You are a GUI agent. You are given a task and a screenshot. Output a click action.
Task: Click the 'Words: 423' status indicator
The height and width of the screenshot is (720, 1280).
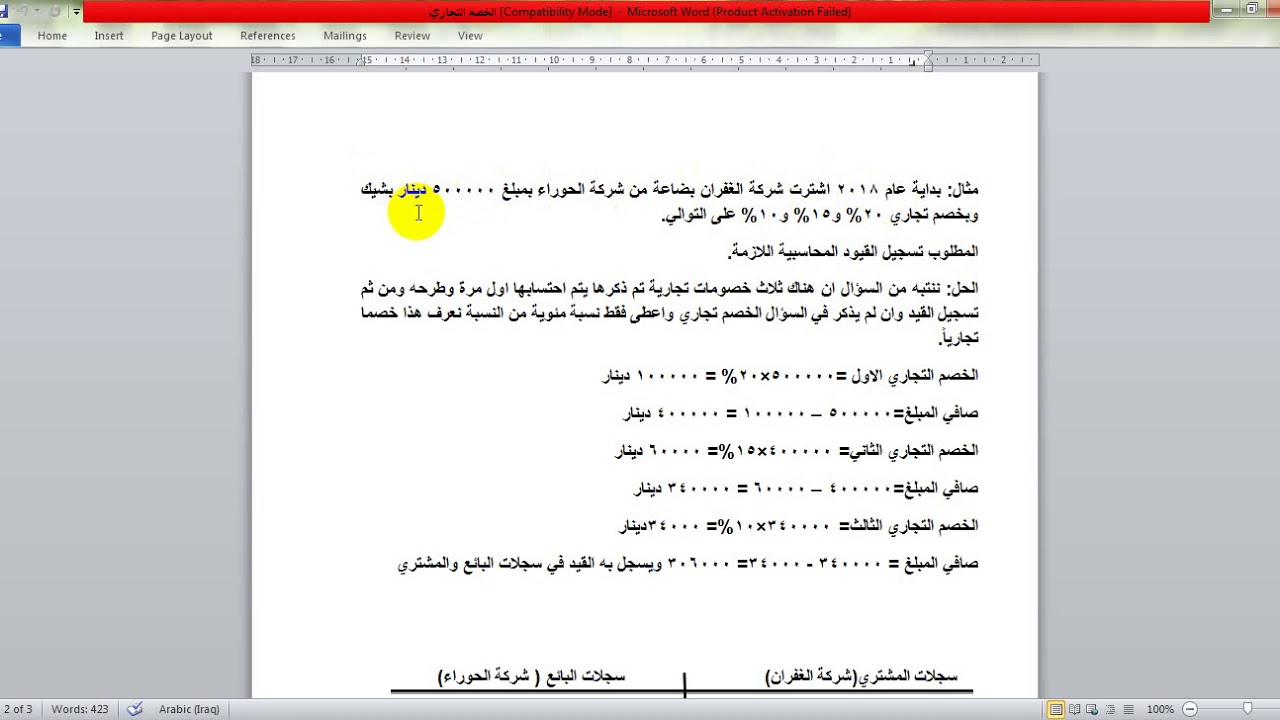80,709
